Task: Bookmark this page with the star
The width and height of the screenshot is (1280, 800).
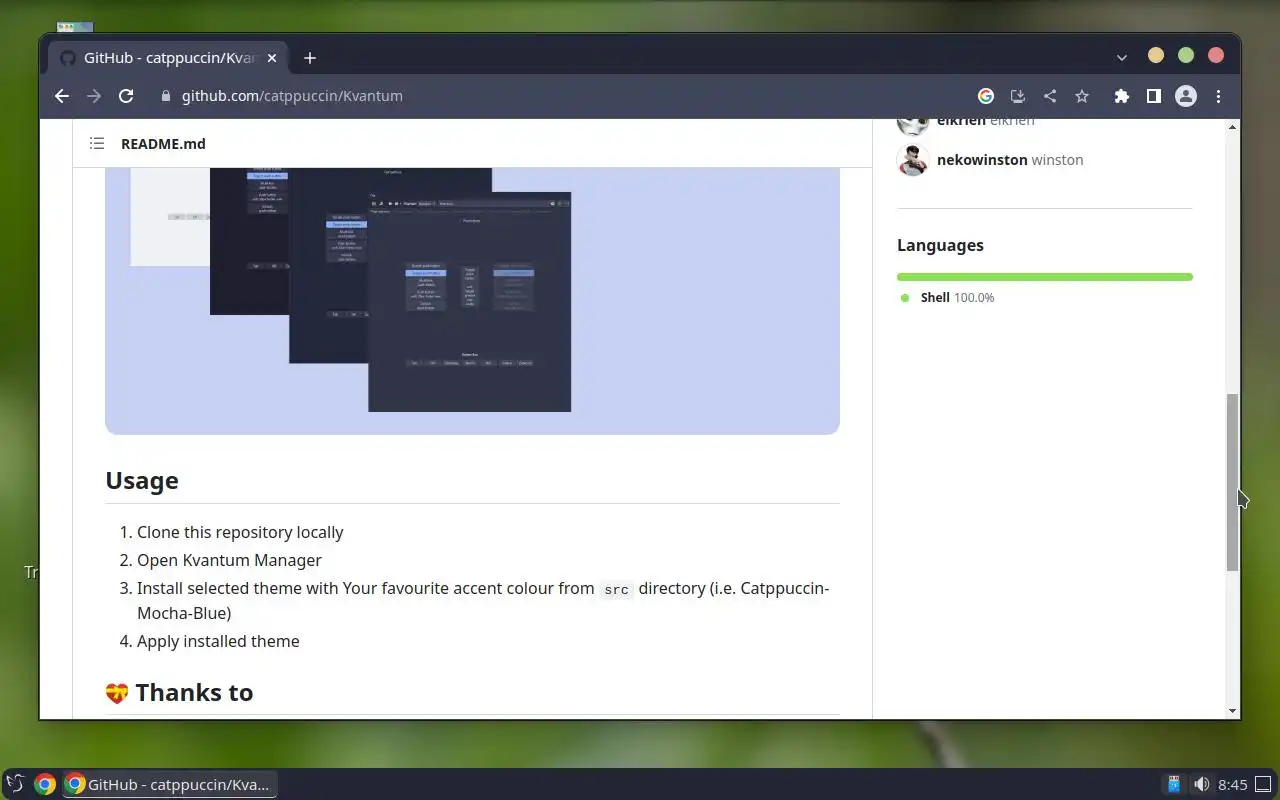Action: coord(1082,96)
